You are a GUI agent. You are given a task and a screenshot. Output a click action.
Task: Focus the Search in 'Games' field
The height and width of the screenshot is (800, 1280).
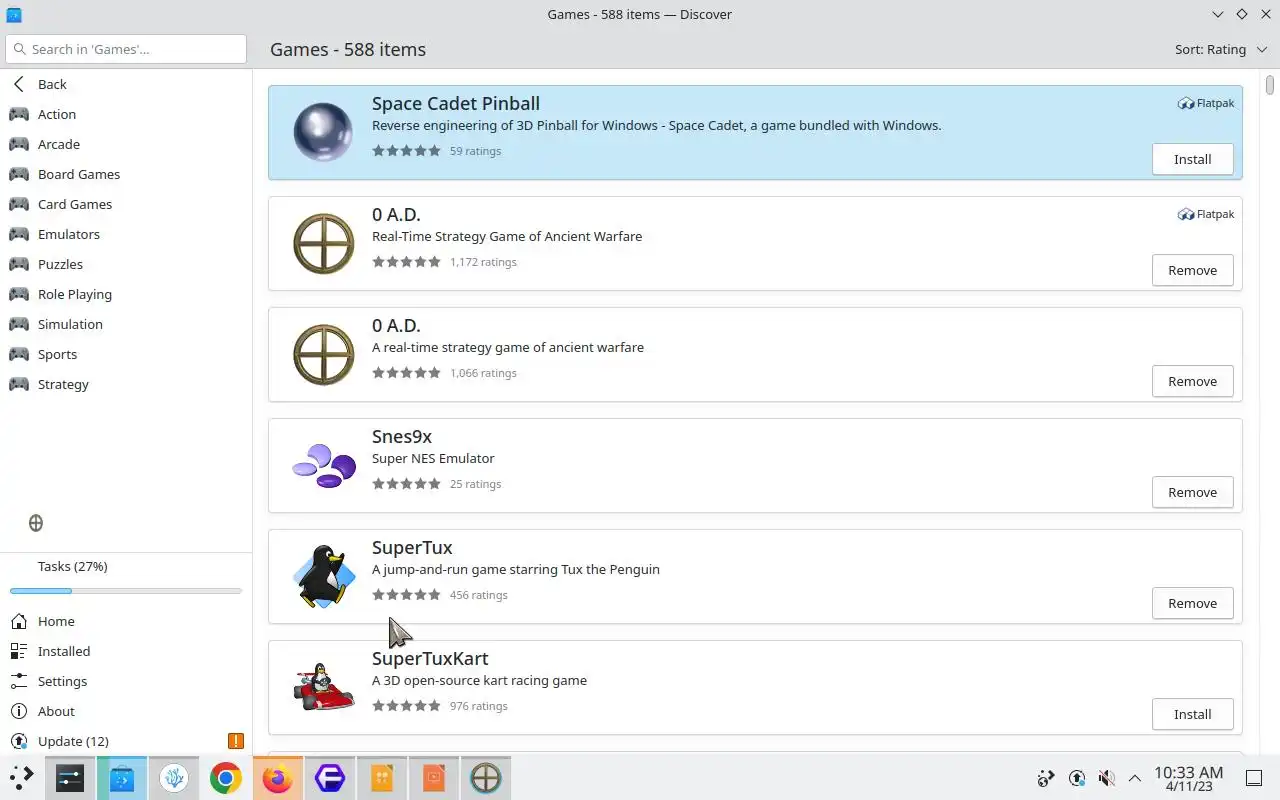tap(126, 49)
